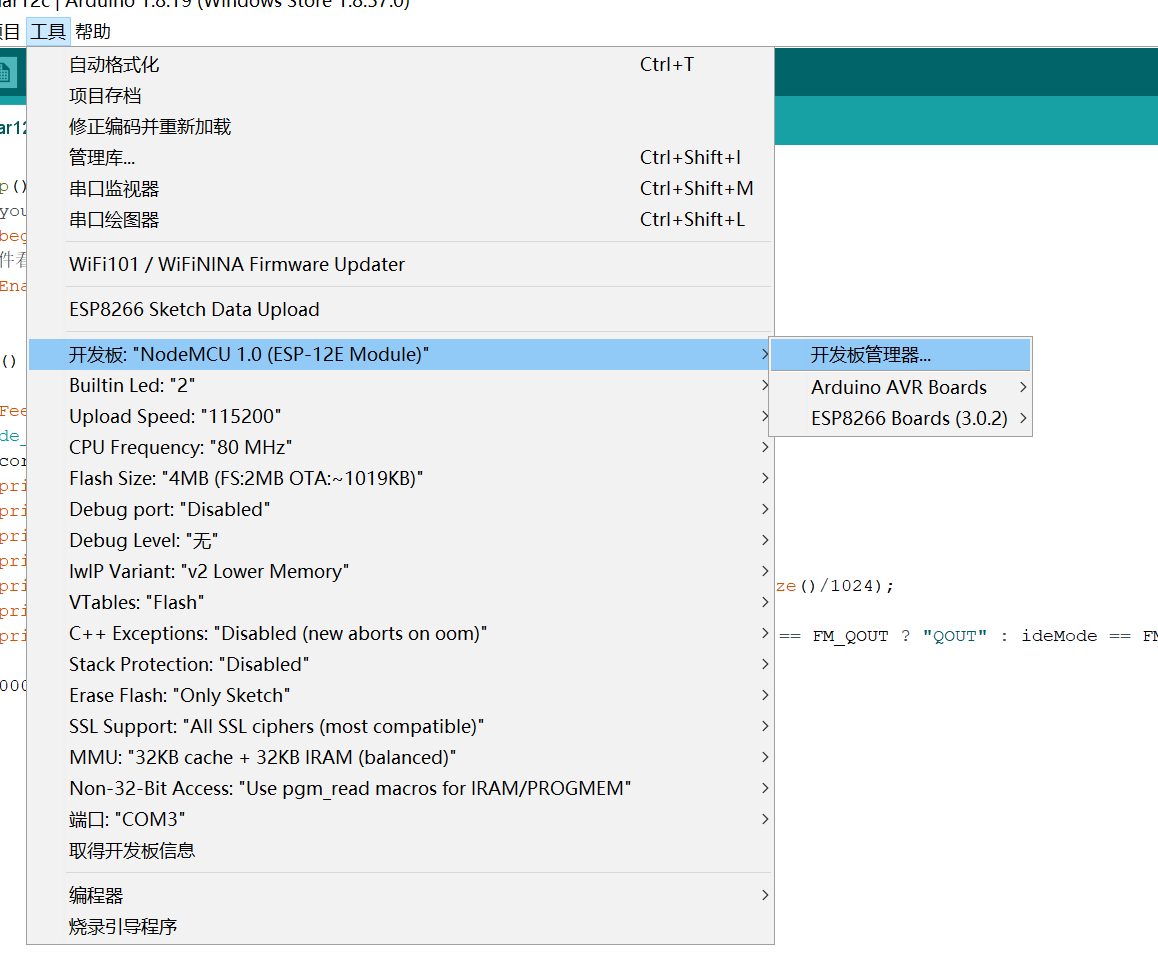
Task: Expand Builtin Led "2" submenu
Action: tap(400, 385)
